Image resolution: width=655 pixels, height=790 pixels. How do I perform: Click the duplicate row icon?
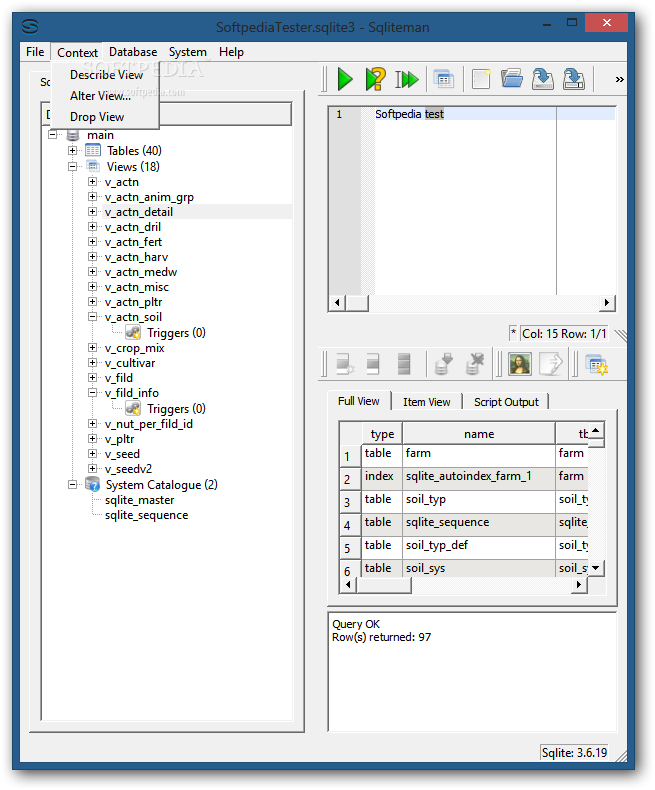tap(404, 364)
